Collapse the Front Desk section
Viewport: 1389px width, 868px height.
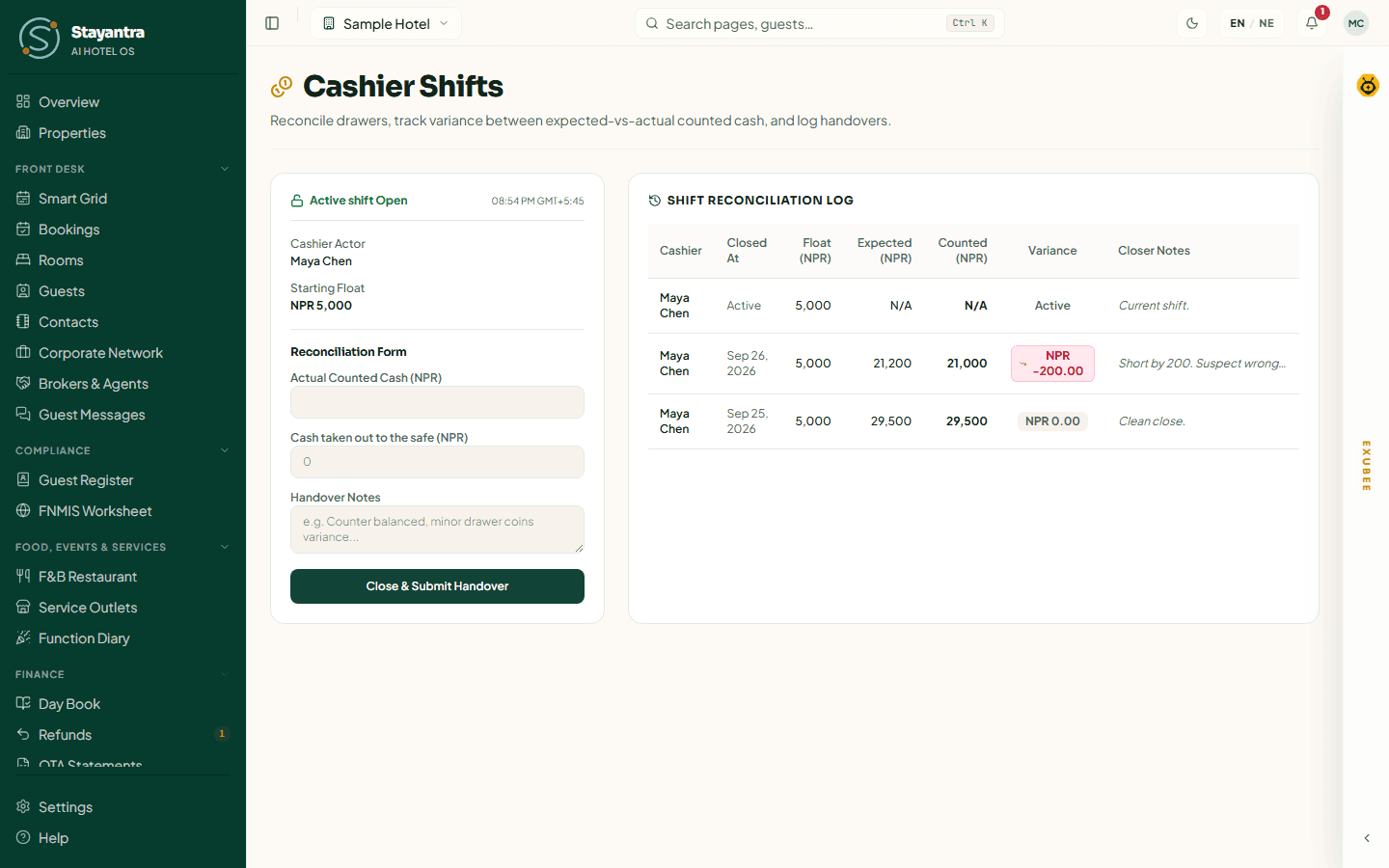[x=225, y=169]
